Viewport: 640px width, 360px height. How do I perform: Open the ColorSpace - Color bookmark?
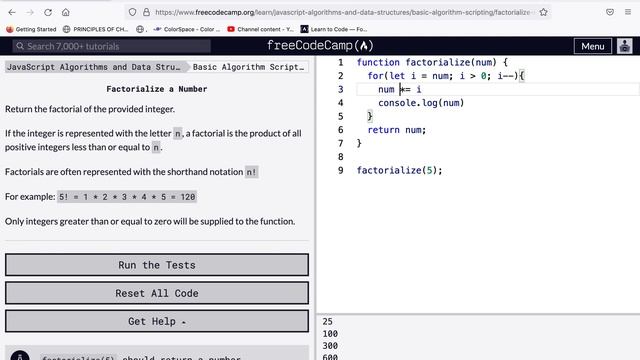tap(187, 29)
